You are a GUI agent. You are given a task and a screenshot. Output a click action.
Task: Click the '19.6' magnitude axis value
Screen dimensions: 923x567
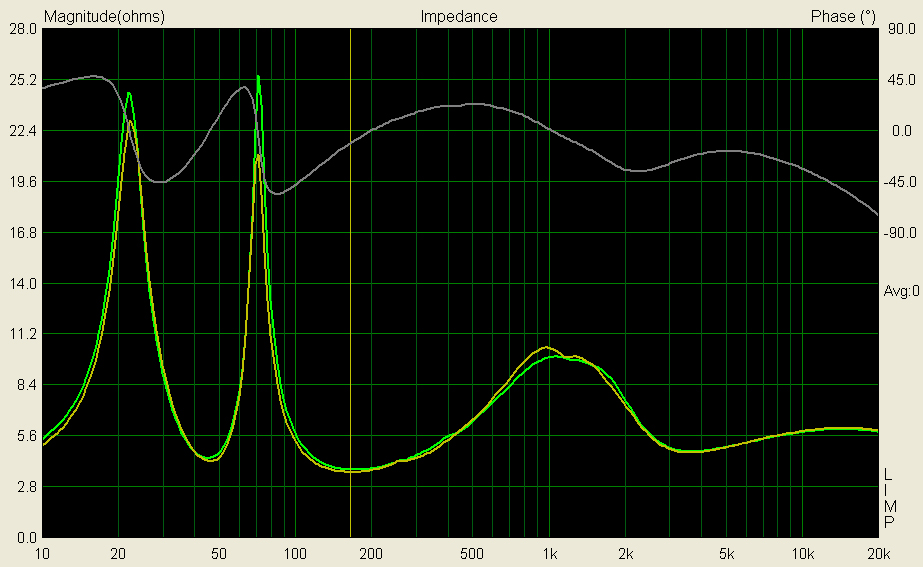click(23, 182)
